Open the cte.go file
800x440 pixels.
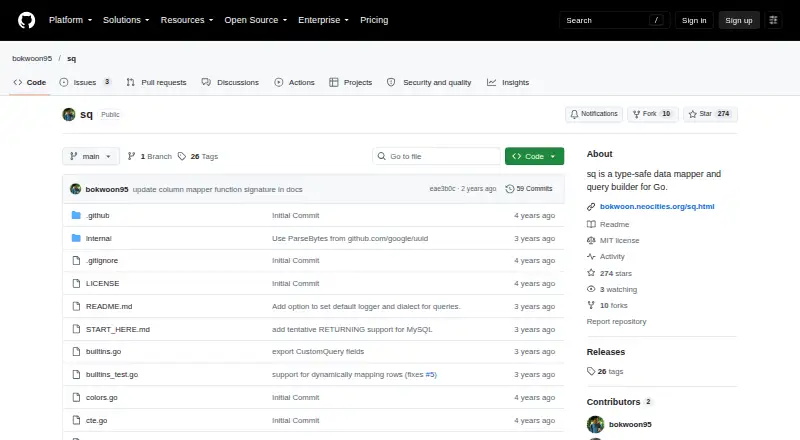[x=96, y=420]
